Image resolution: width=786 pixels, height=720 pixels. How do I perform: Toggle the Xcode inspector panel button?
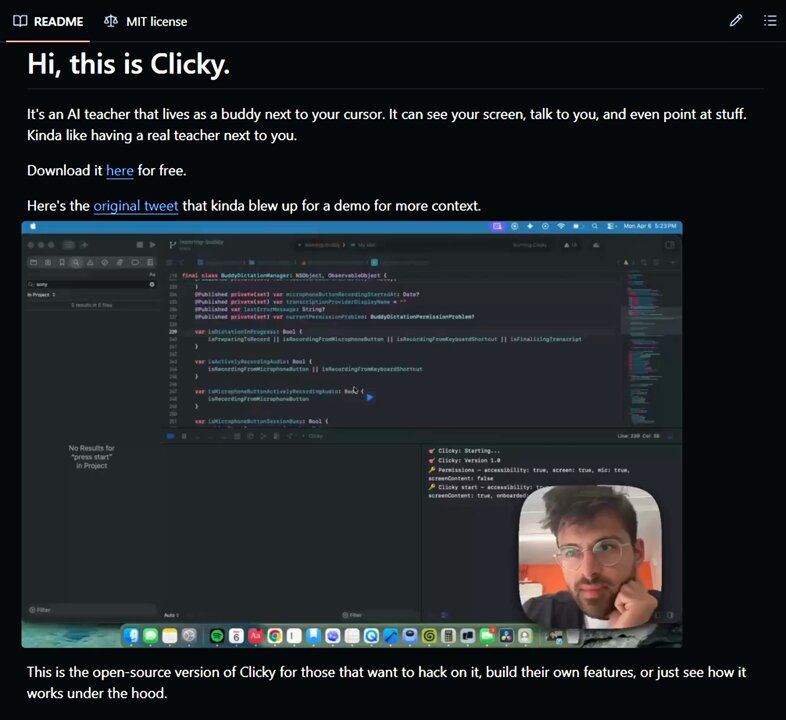(670, 245)
